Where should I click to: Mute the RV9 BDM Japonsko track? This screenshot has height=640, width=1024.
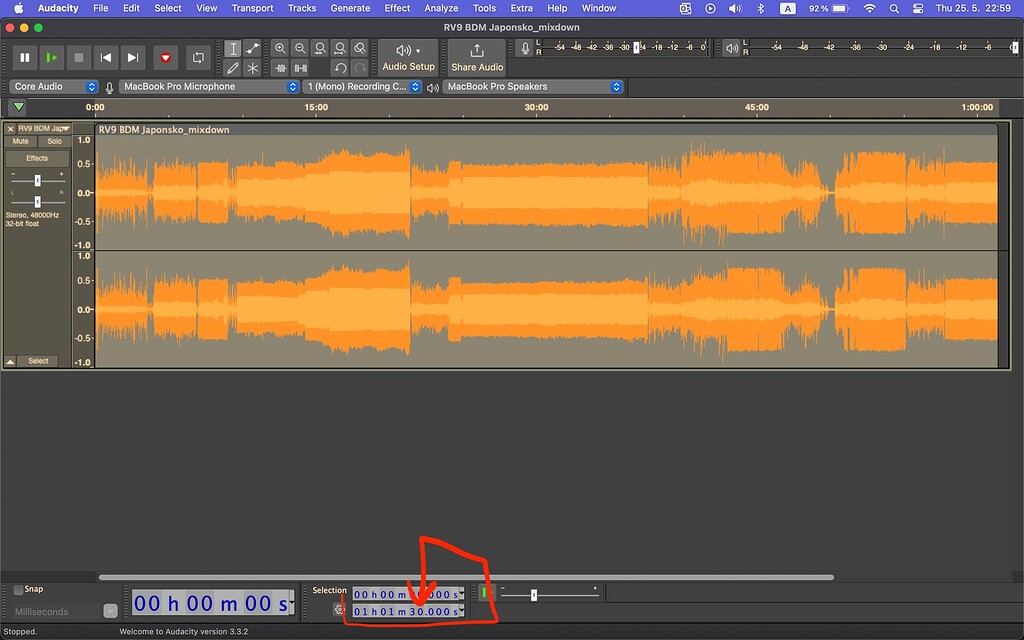point(20,140)
